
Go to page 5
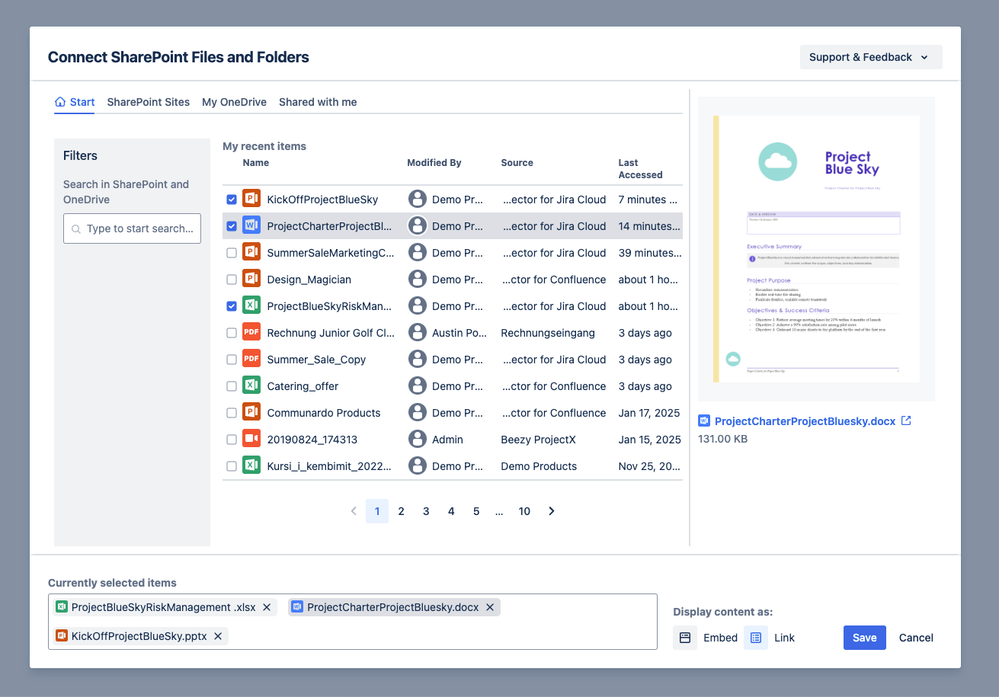[476, 511]
